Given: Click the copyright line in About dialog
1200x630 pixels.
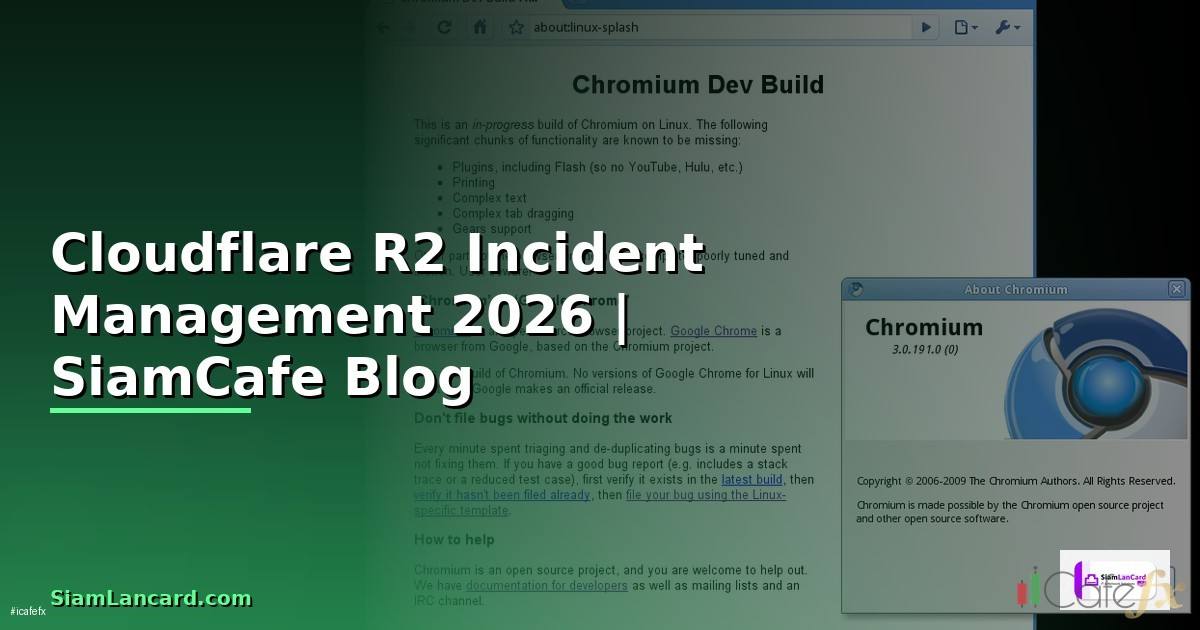Looking at the screenshot, I should 1016,481.
